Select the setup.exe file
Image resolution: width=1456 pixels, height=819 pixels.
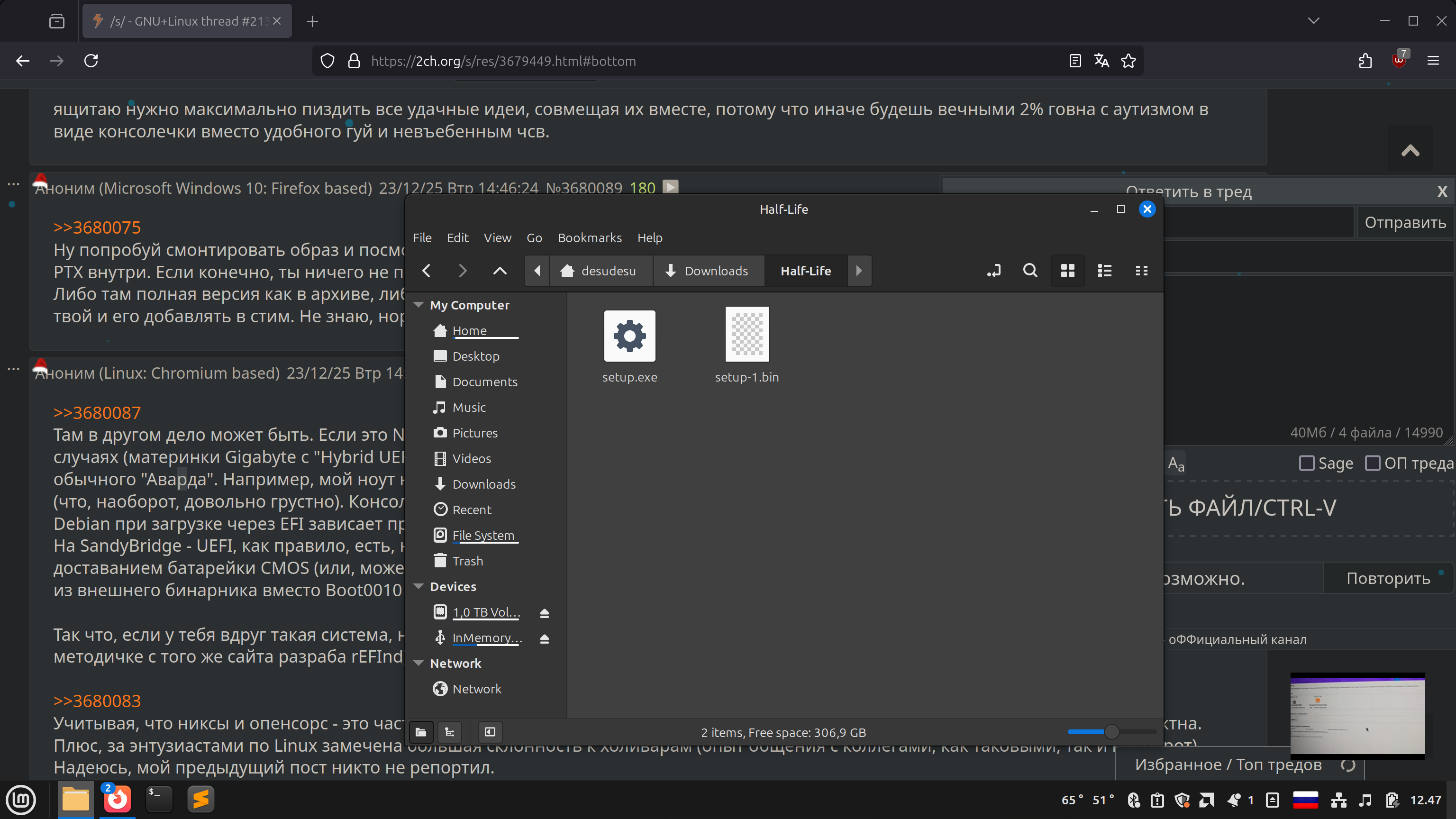click(x=629, y=337)
